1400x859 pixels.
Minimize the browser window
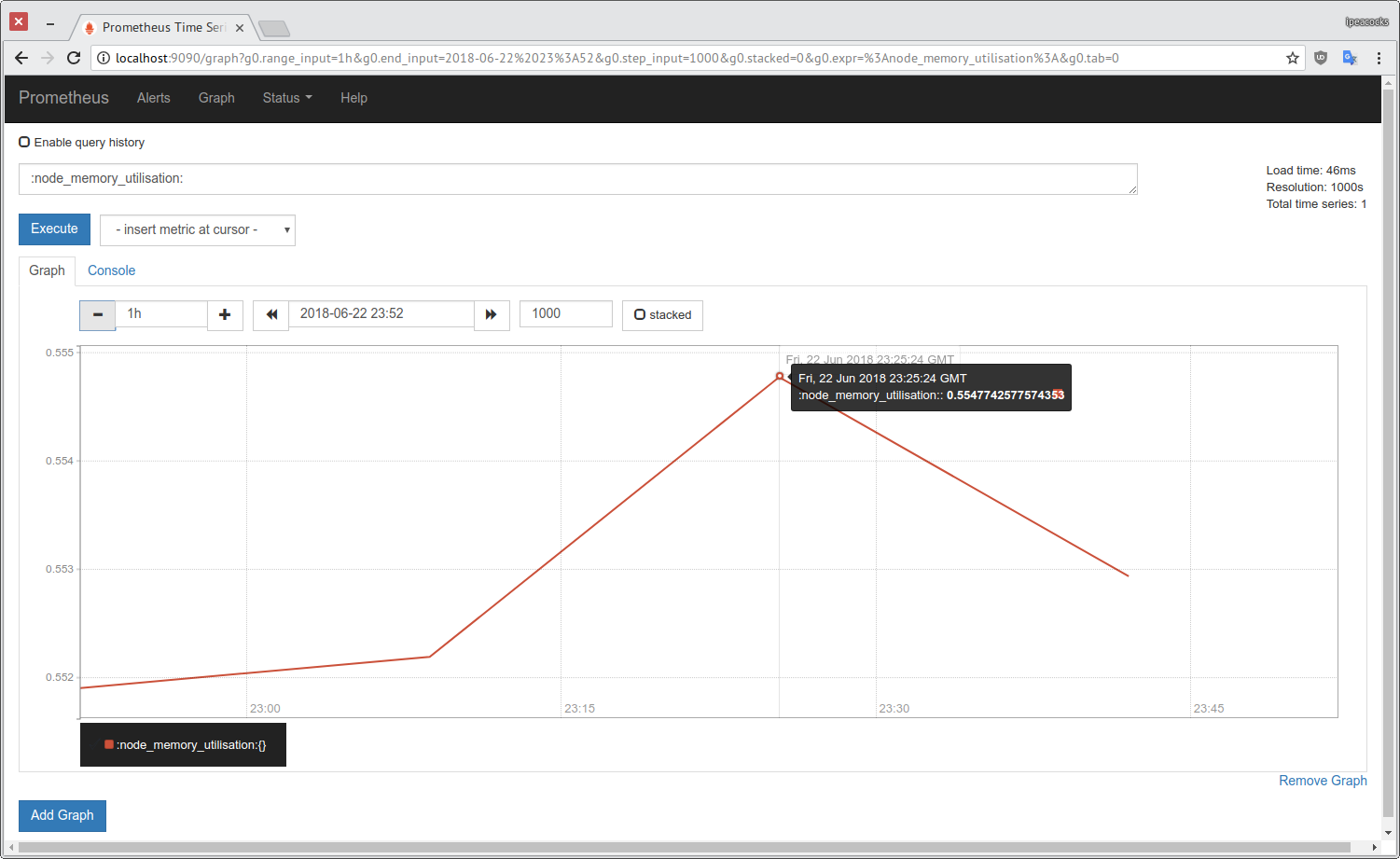coord(50,23)
